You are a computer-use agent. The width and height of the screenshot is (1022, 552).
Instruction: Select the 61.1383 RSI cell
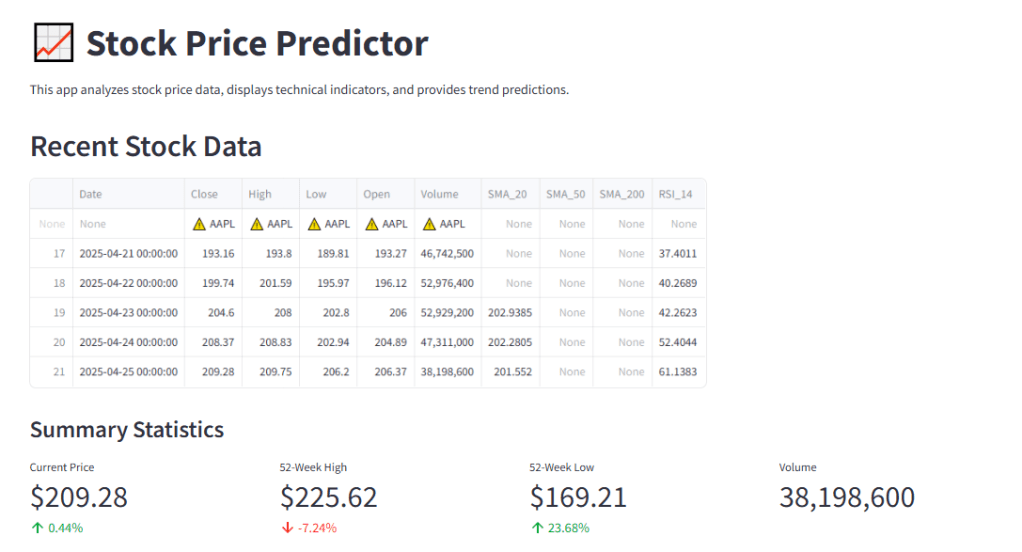677,372
